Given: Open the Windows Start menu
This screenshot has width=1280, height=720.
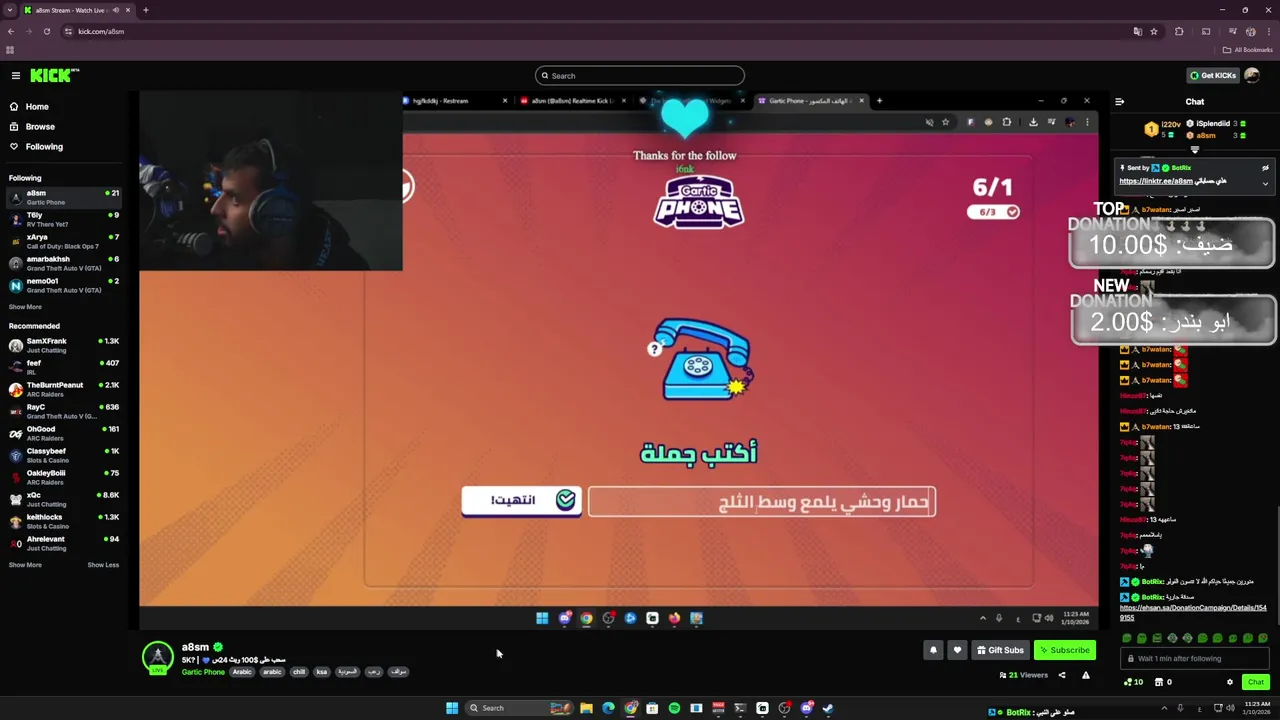Looking at the screenshot, I should tap(452, 708).
